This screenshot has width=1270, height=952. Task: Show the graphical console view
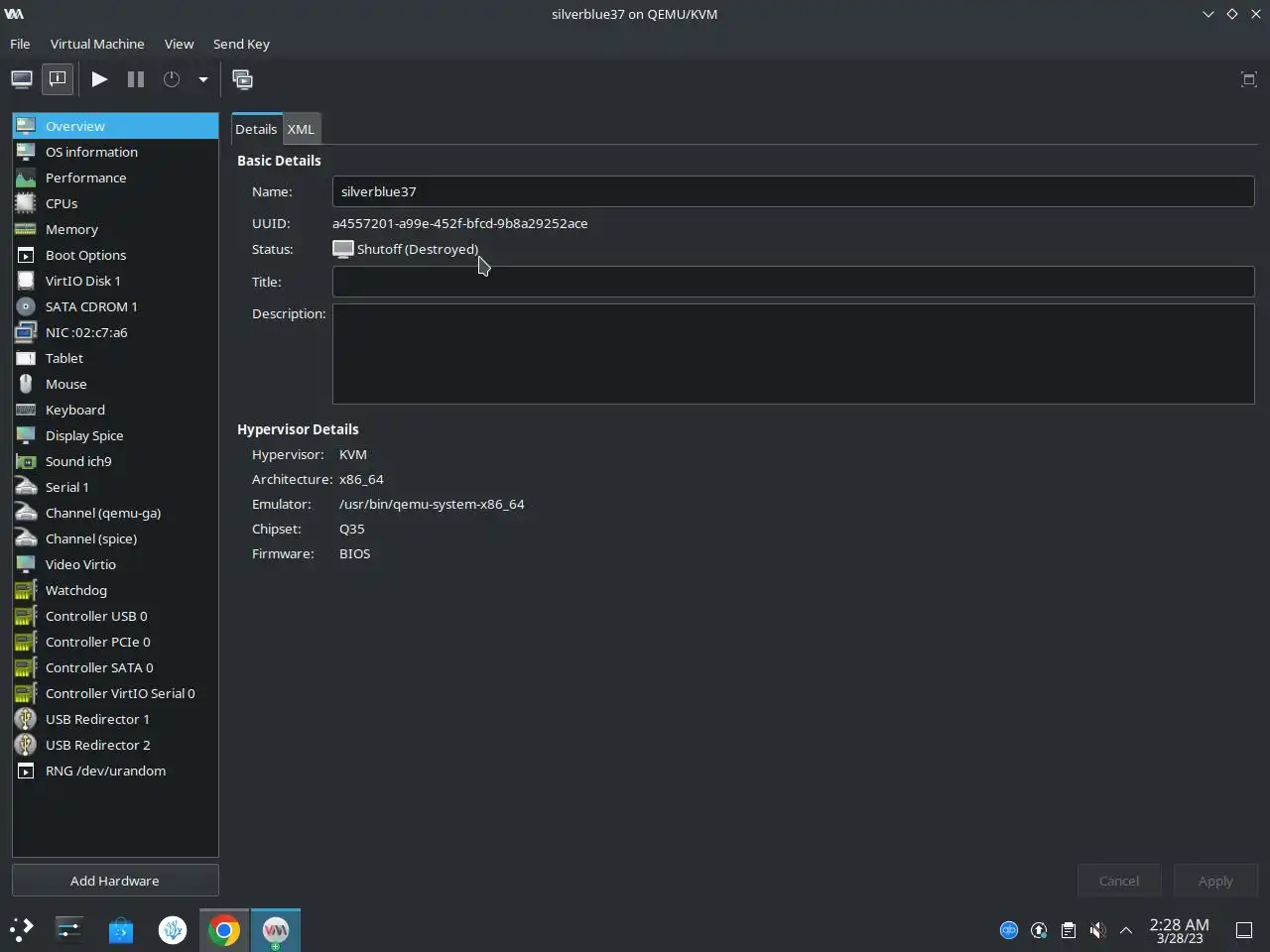click(22, 79)
